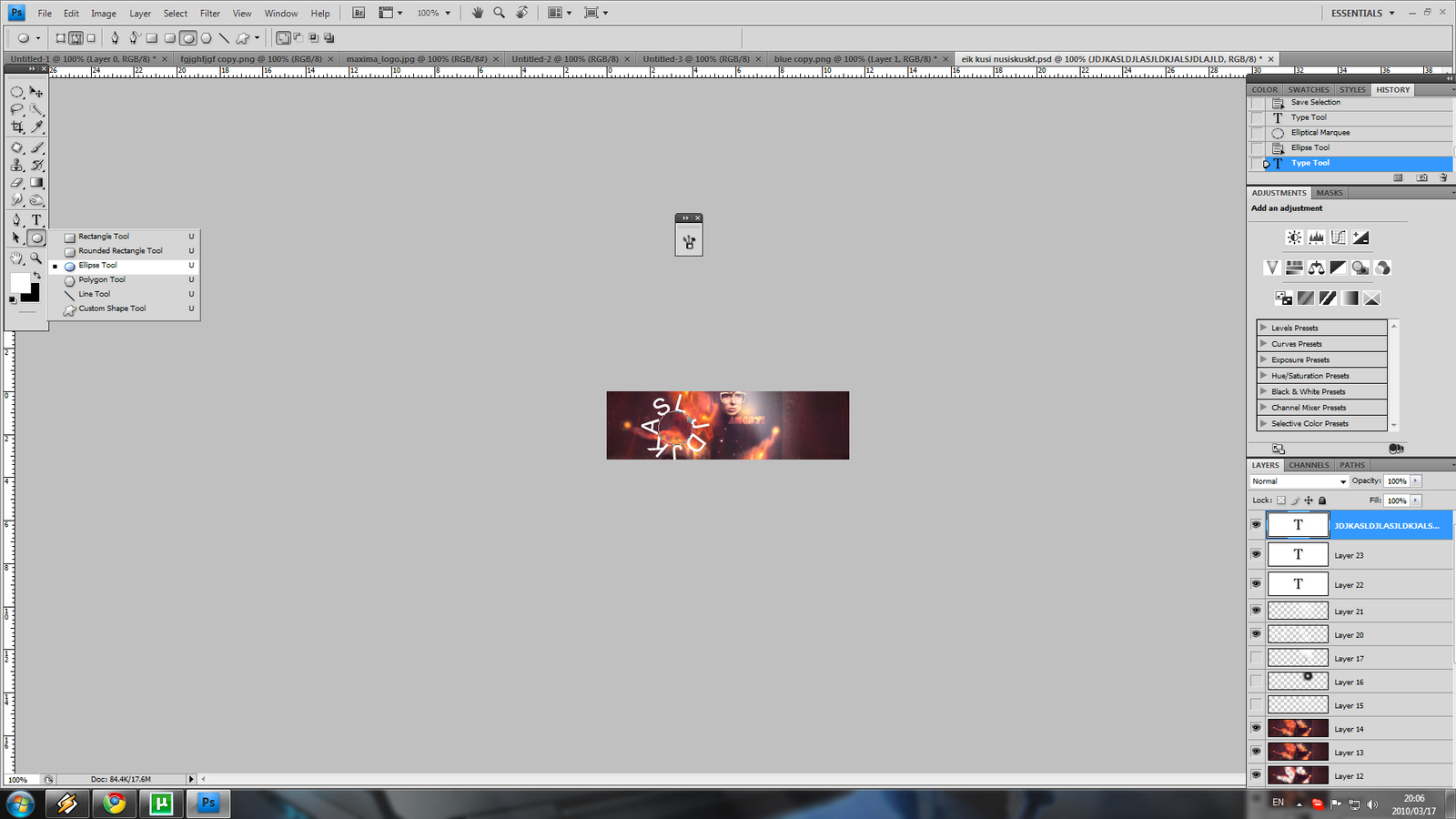Select the Type tool in toolbox

tap(36, 220)
